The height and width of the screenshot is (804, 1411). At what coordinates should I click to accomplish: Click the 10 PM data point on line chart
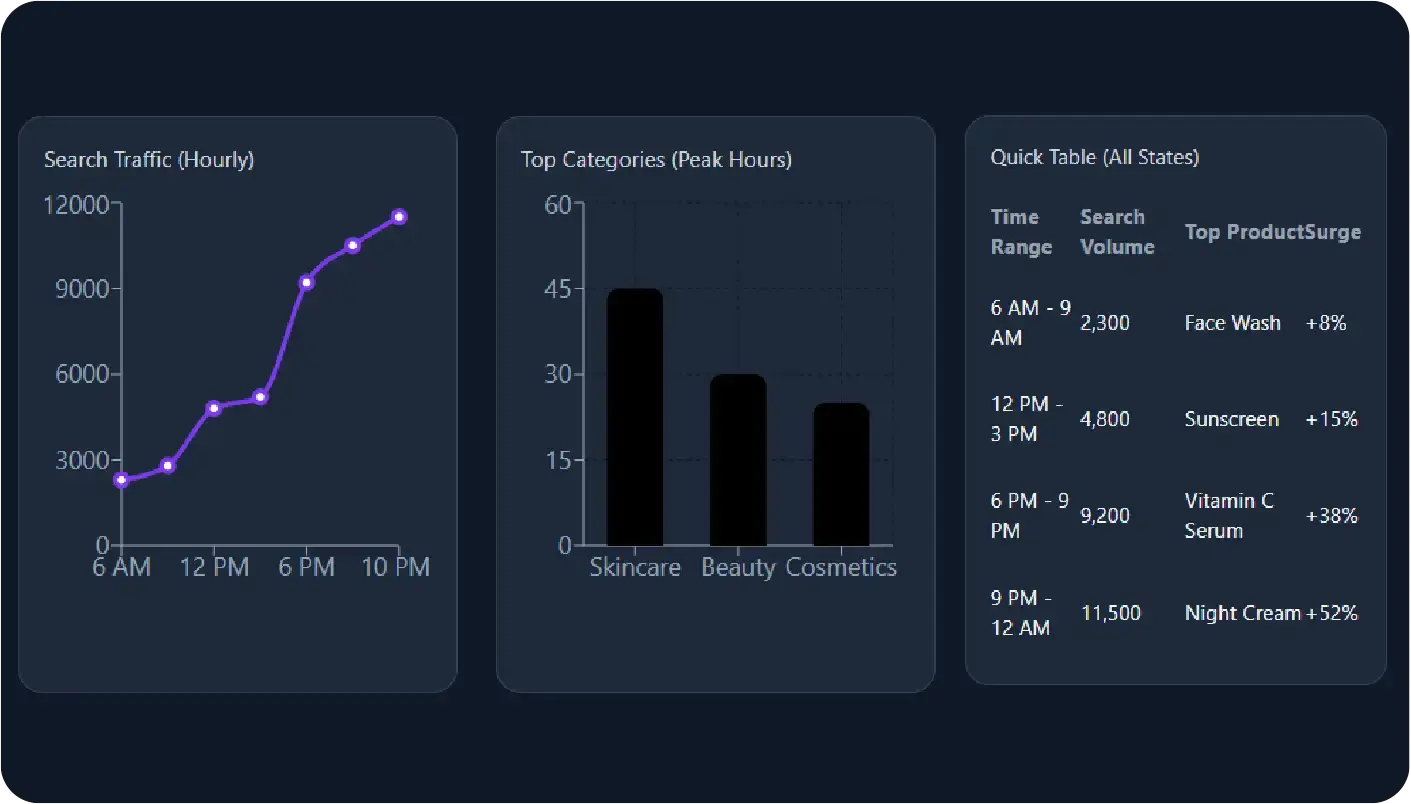(x=399, y=216)
